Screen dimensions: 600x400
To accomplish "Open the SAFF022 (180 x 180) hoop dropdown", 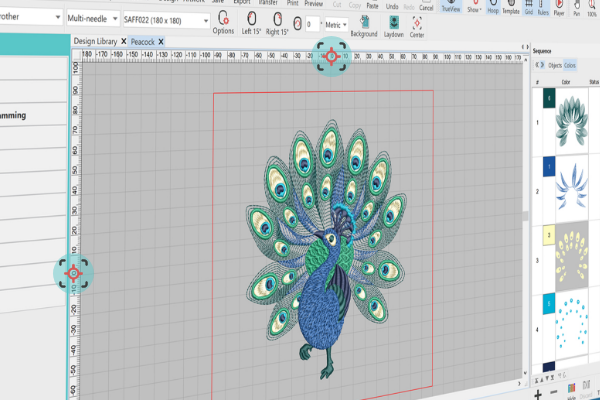I will pos(167,20).
